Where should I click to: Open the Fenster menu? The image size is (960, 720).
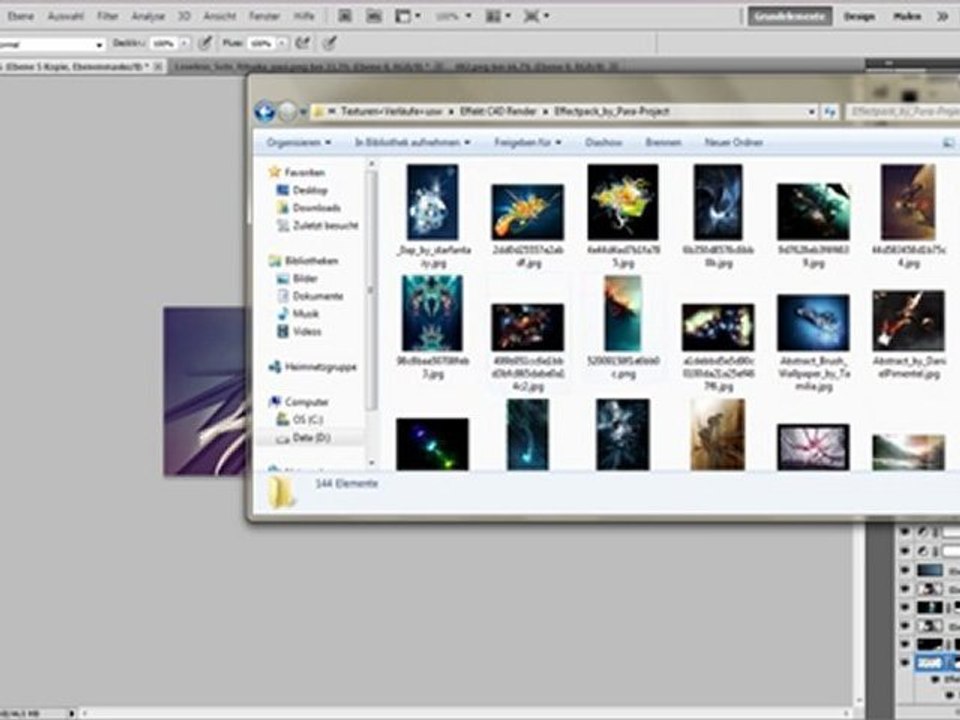(264, 17)
